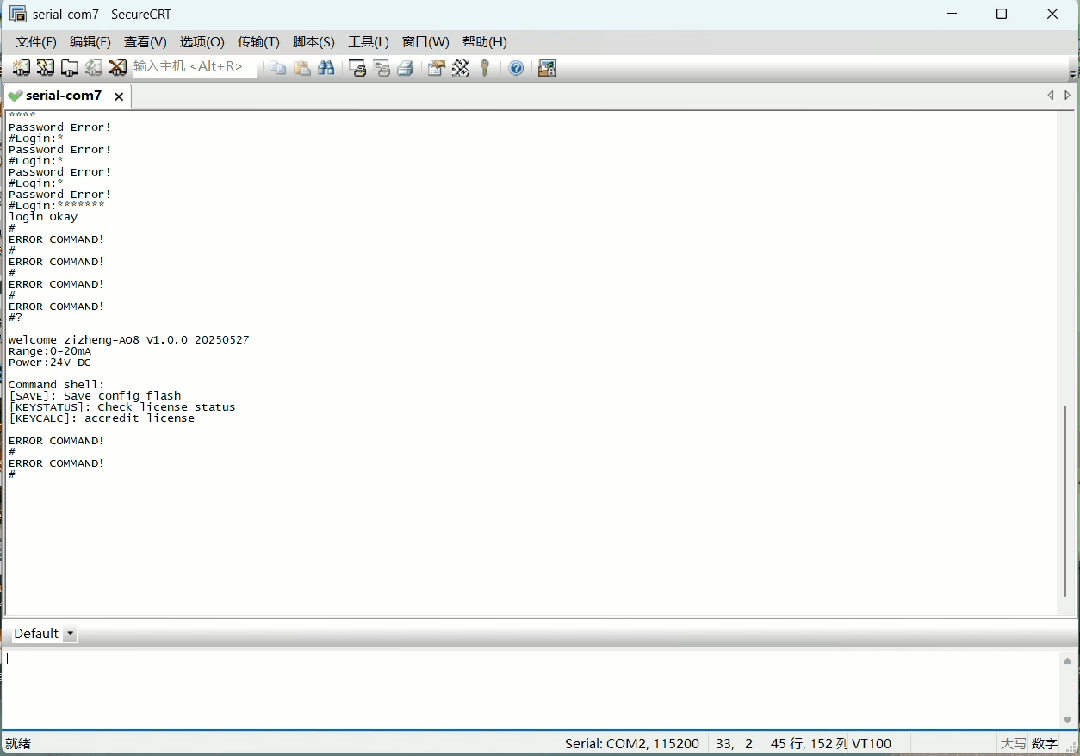Click the key icon for the agent manager

tap(486, 67)
